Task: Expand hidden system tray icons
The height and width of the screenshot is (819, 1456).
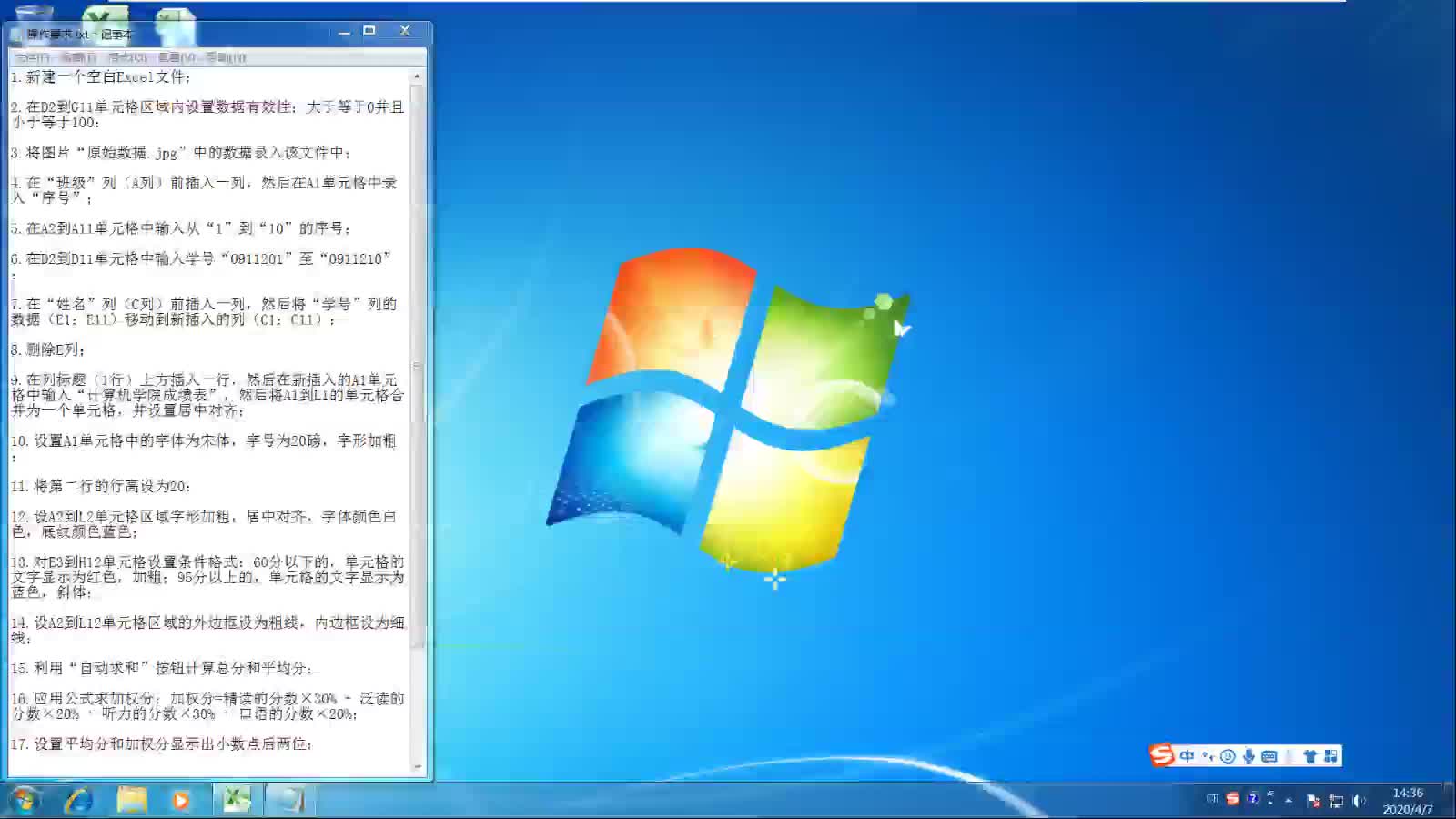Action: 1288,801
